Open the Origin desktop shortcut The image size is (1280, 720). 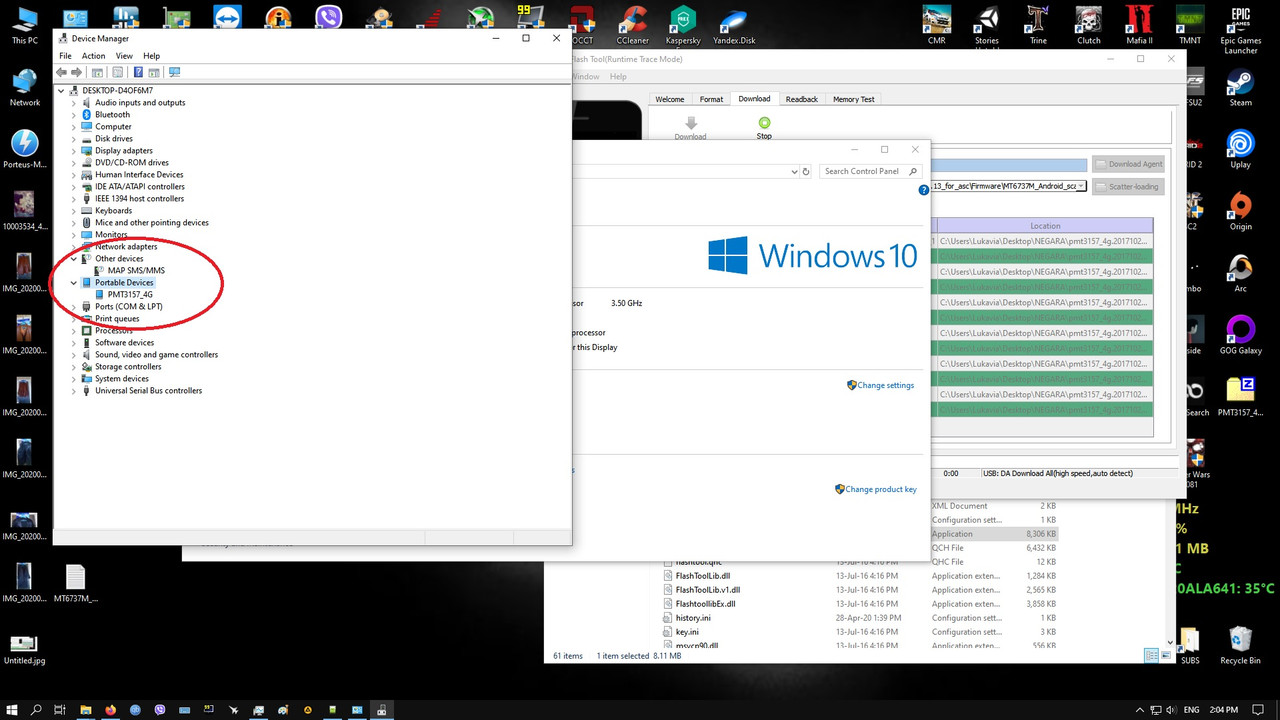tap(1241, 210)
